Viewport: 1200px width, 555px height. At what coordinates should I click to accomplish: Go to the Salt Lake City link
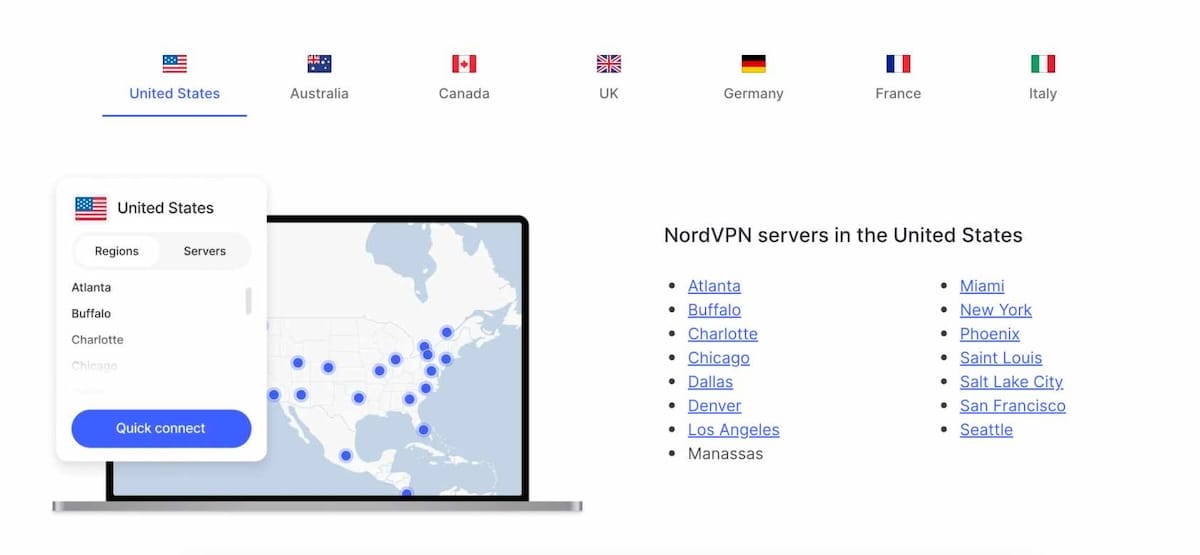pyautogui.click(x=1011, y=382)
